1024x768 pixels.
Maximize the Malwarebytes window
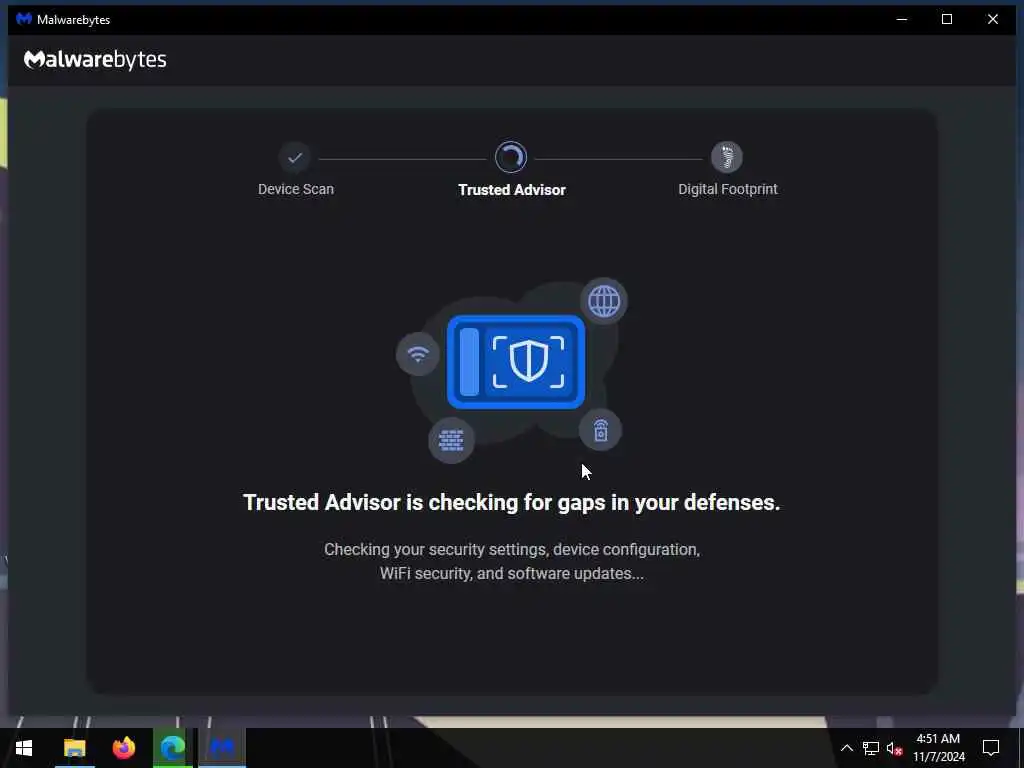[947, 20]
